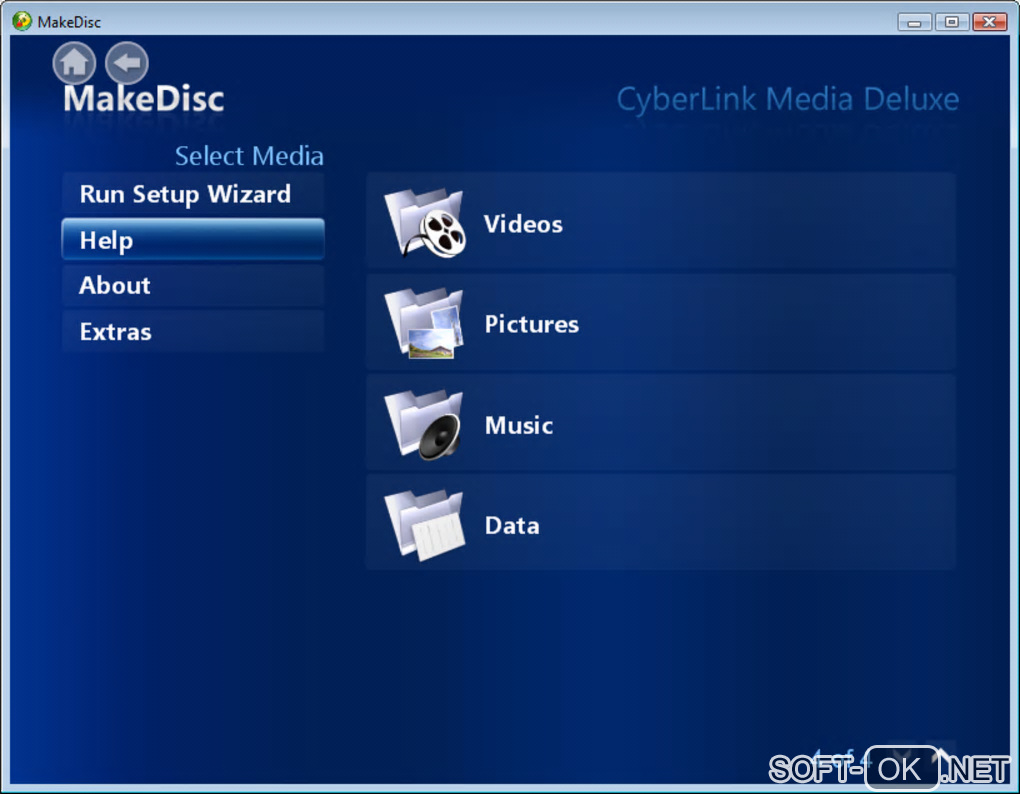Go back using the arrow icon

click(x=127, y=63)
